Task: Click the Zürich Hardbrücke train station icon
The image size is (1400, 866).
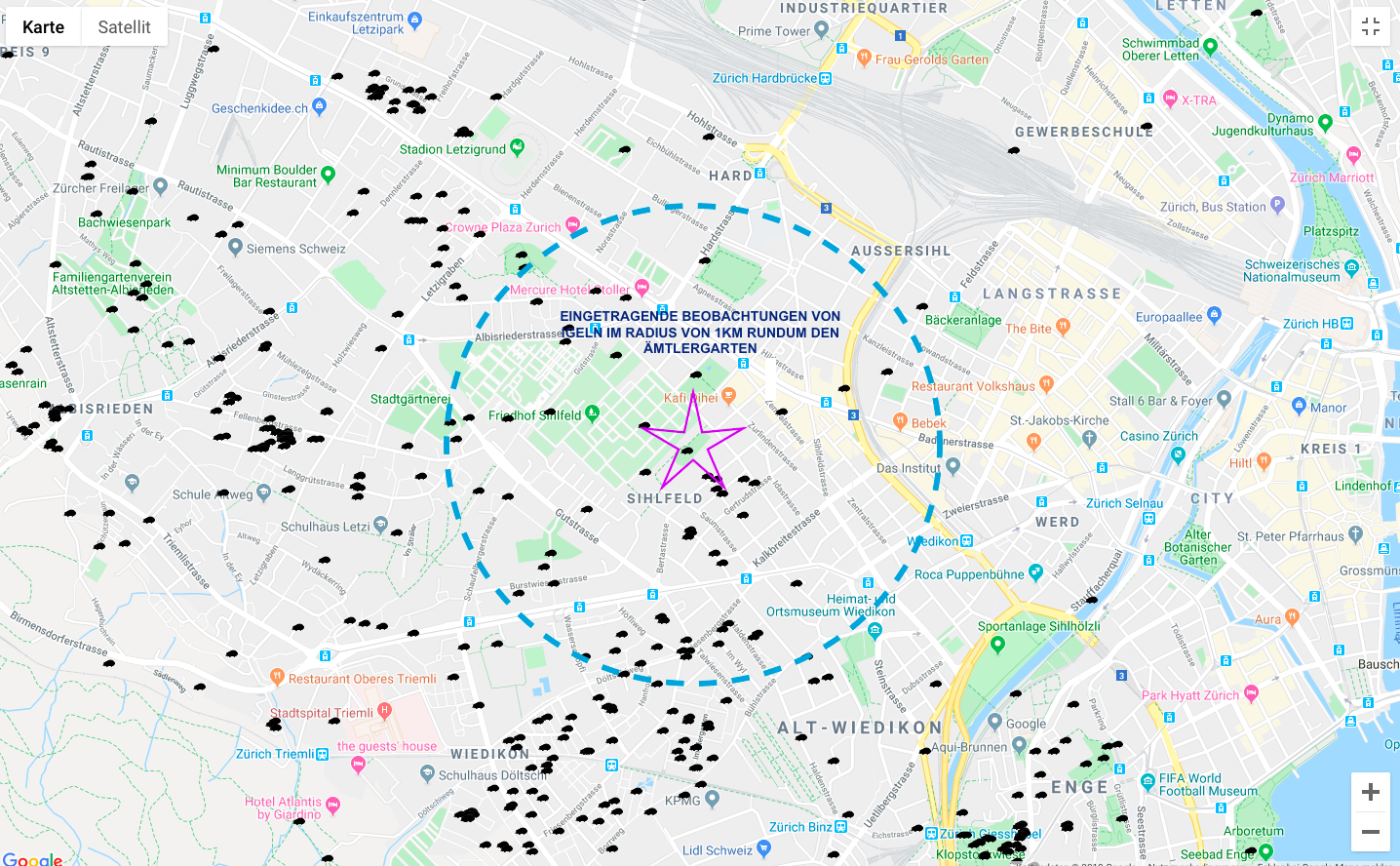Action: click(826, 78)
